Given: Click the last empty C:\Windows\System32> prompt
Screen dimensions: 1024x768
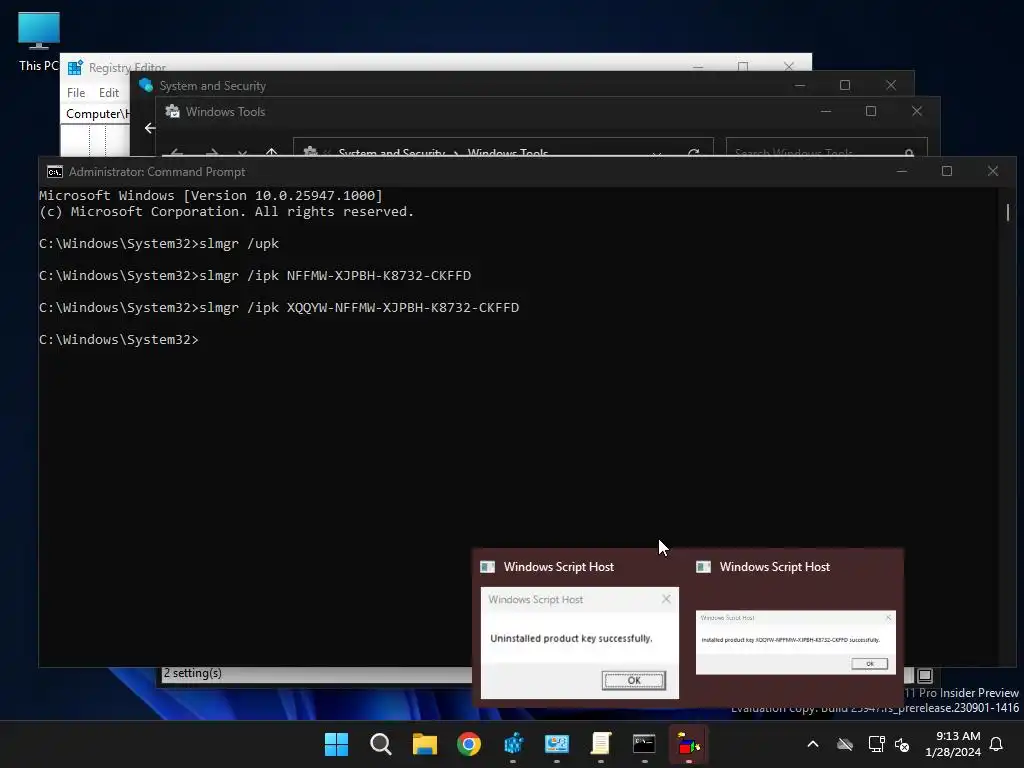Looking at the screenshot, I should (118, 340).
